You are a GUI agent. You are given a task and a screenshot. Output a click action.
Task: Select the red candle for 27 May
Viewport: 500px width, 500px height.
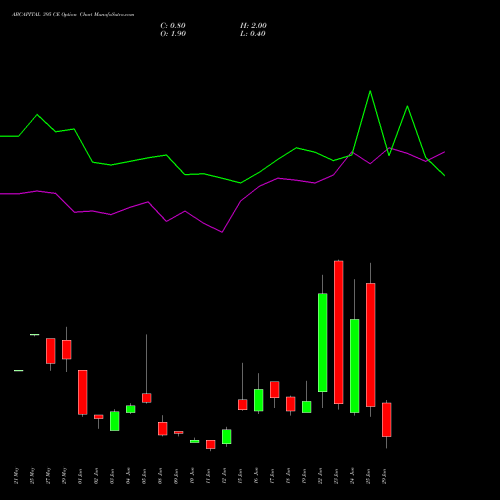pos(51,351)
